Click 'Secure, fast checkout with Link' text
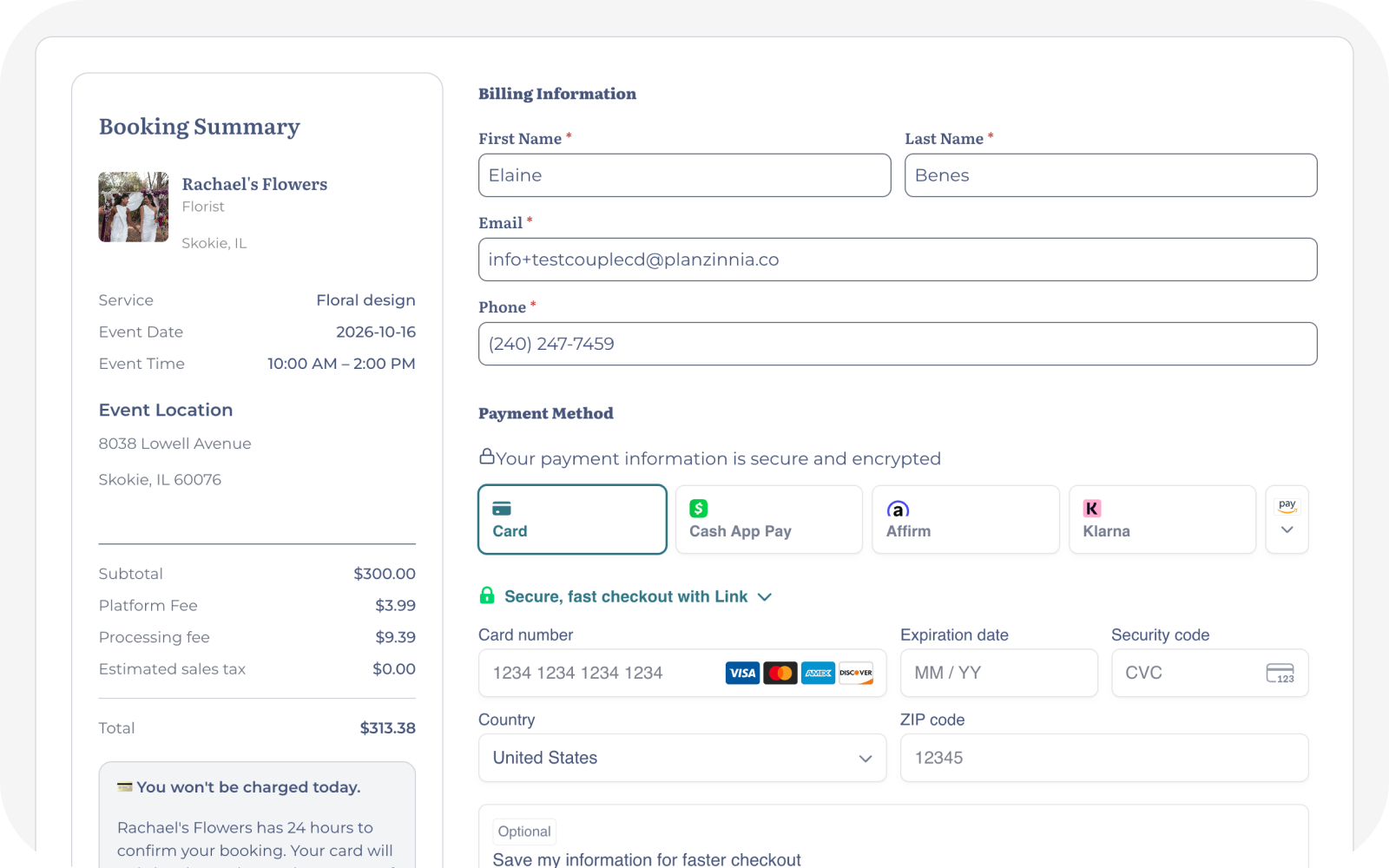Image resolution: width=1389 pixels, height=868 pixels. pyautogui.click(x=626, y=596)
